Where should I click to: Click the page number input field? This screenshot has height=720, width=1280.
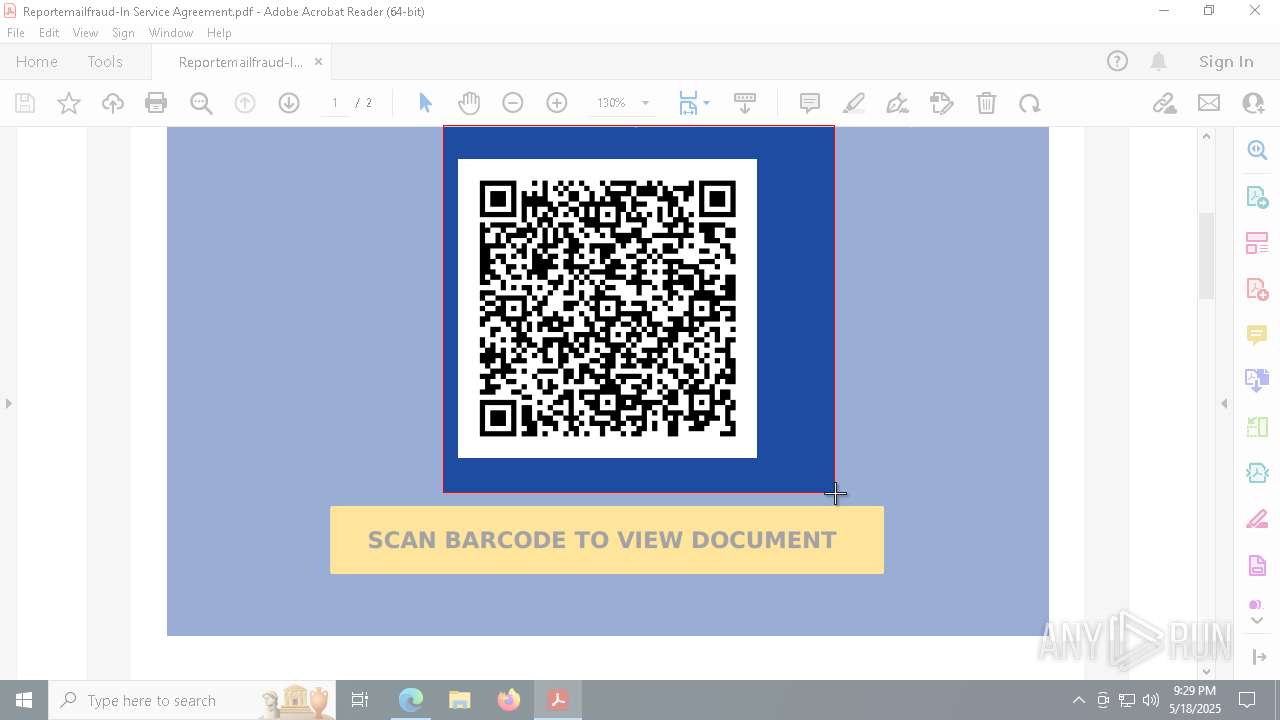(x=335, y=103)
